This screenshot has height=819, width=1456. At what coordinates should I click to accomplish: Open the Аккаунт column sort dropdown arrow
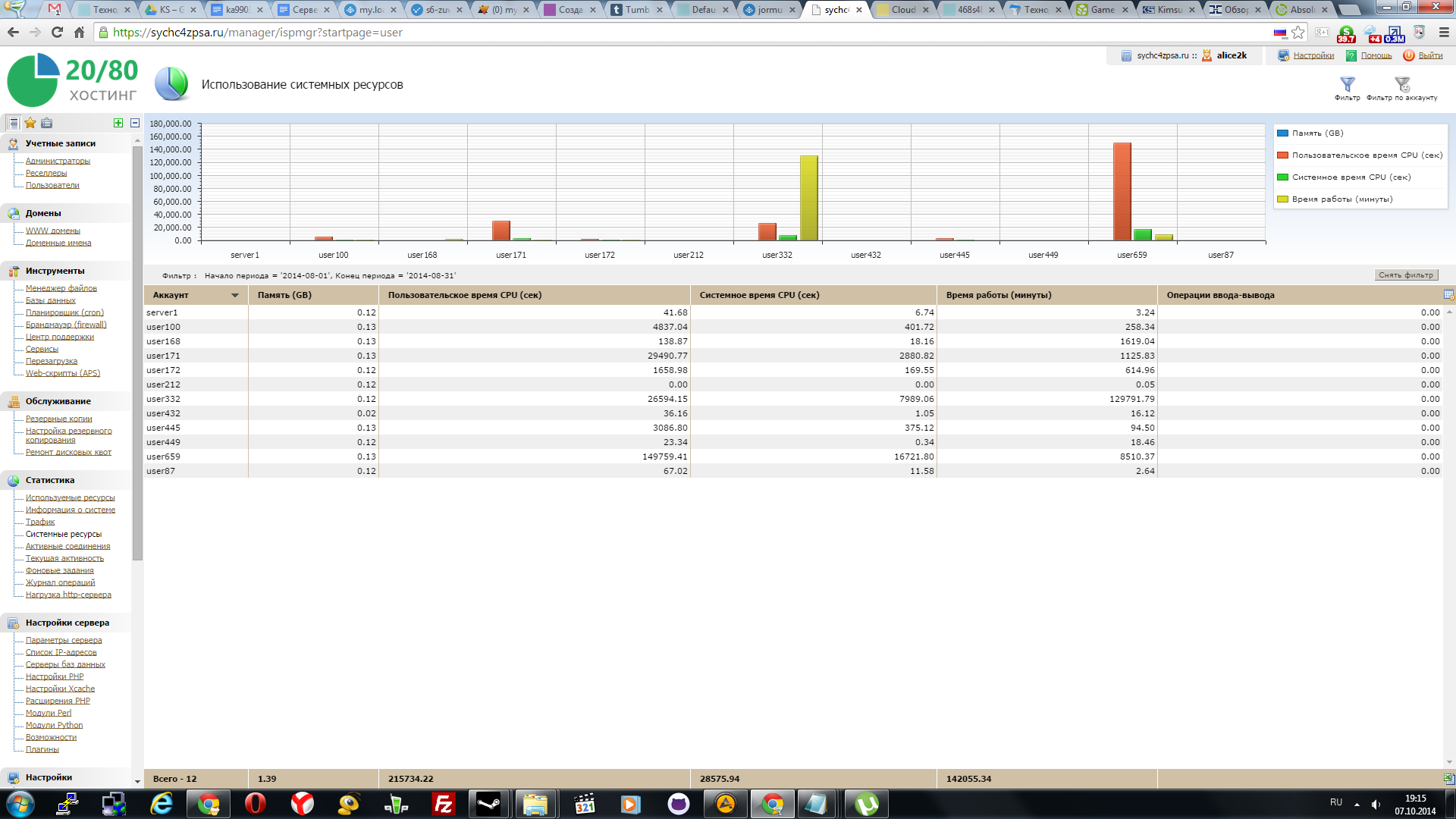coord(235,296)
